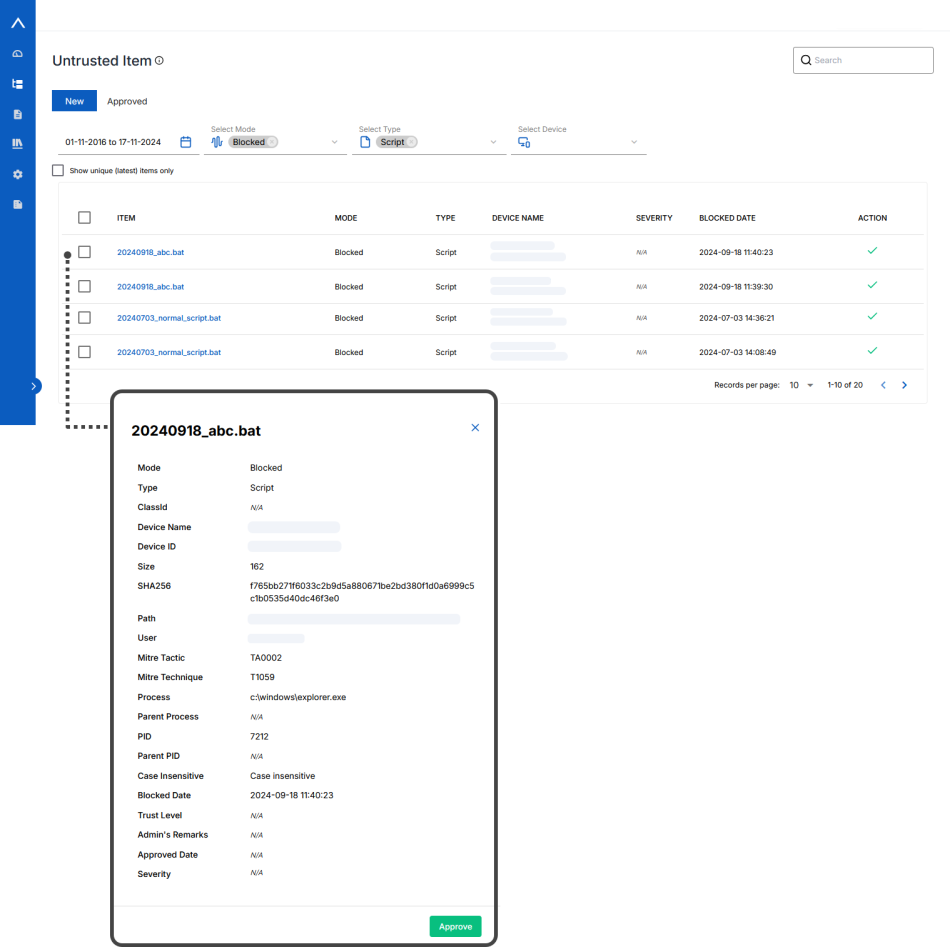
Task: Click the info icon beside Untrusted Item
Action: pos(160,61)
